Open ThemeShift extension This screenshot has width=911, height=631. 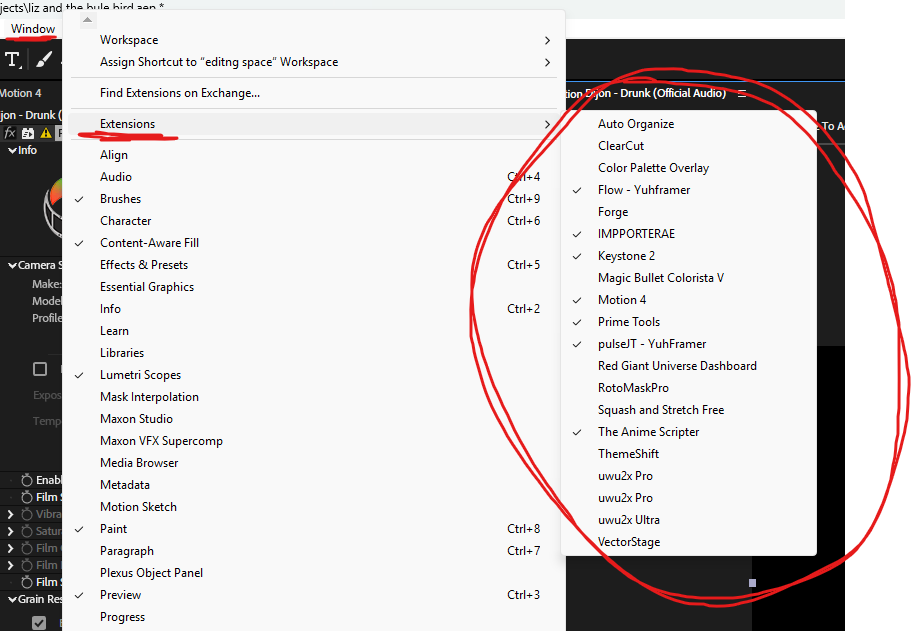pyautogui.click(x=688, y=454)
